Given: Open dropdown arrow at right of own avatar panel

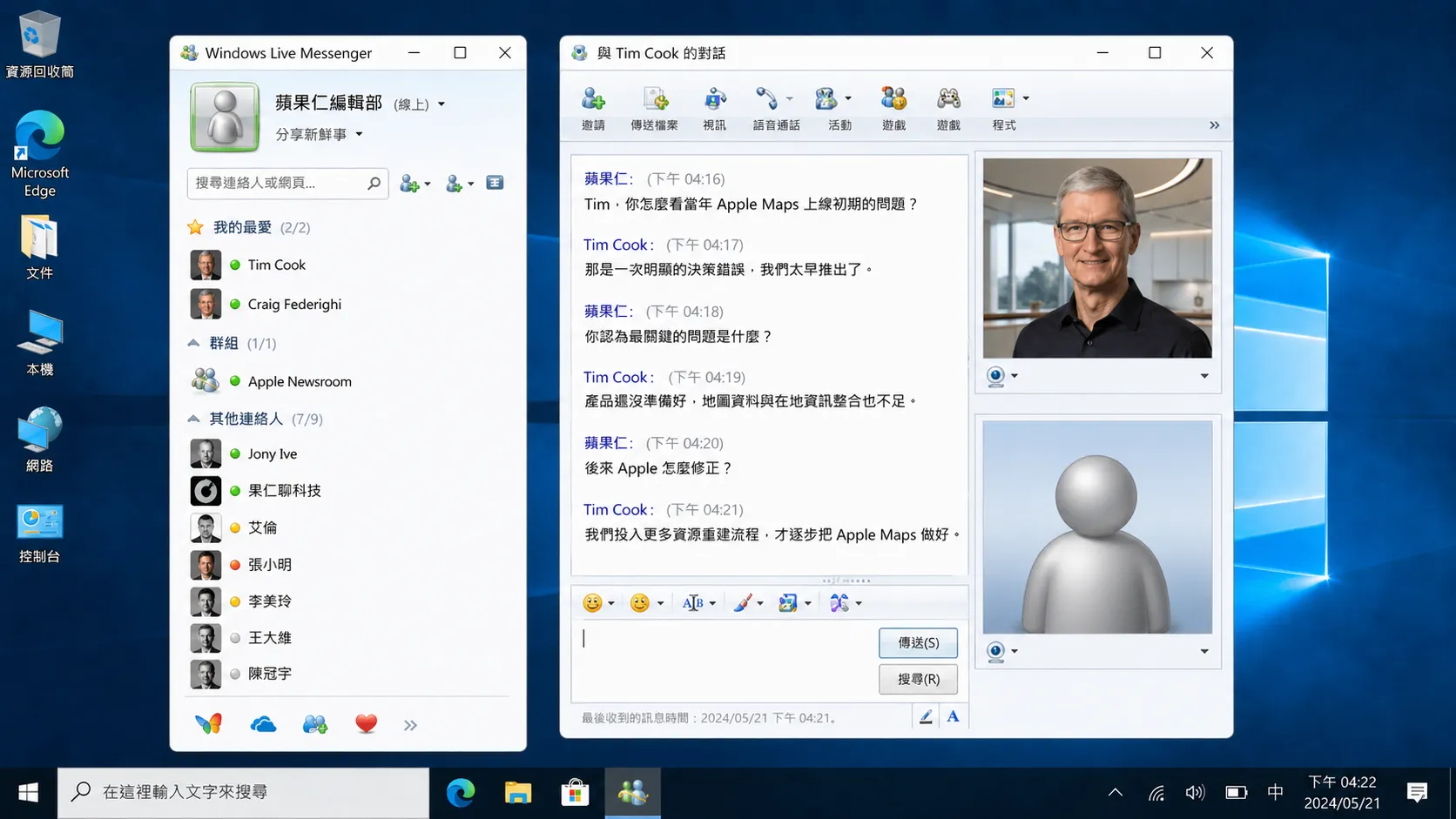Looking at the screenshot, I should [1204, 651].
